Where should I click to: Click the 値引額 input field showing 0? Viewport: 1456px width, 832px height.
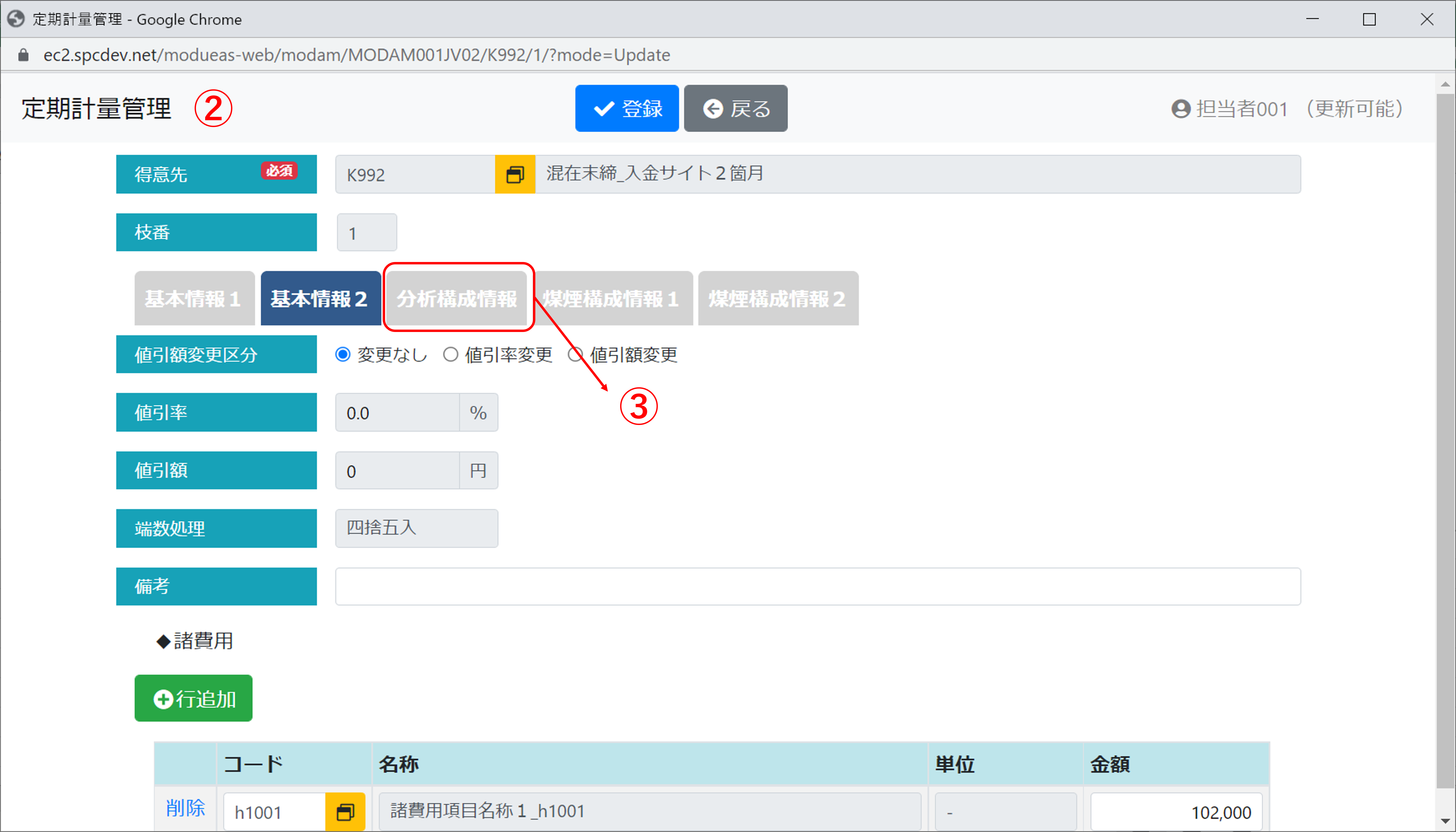(x=398, y=471)
